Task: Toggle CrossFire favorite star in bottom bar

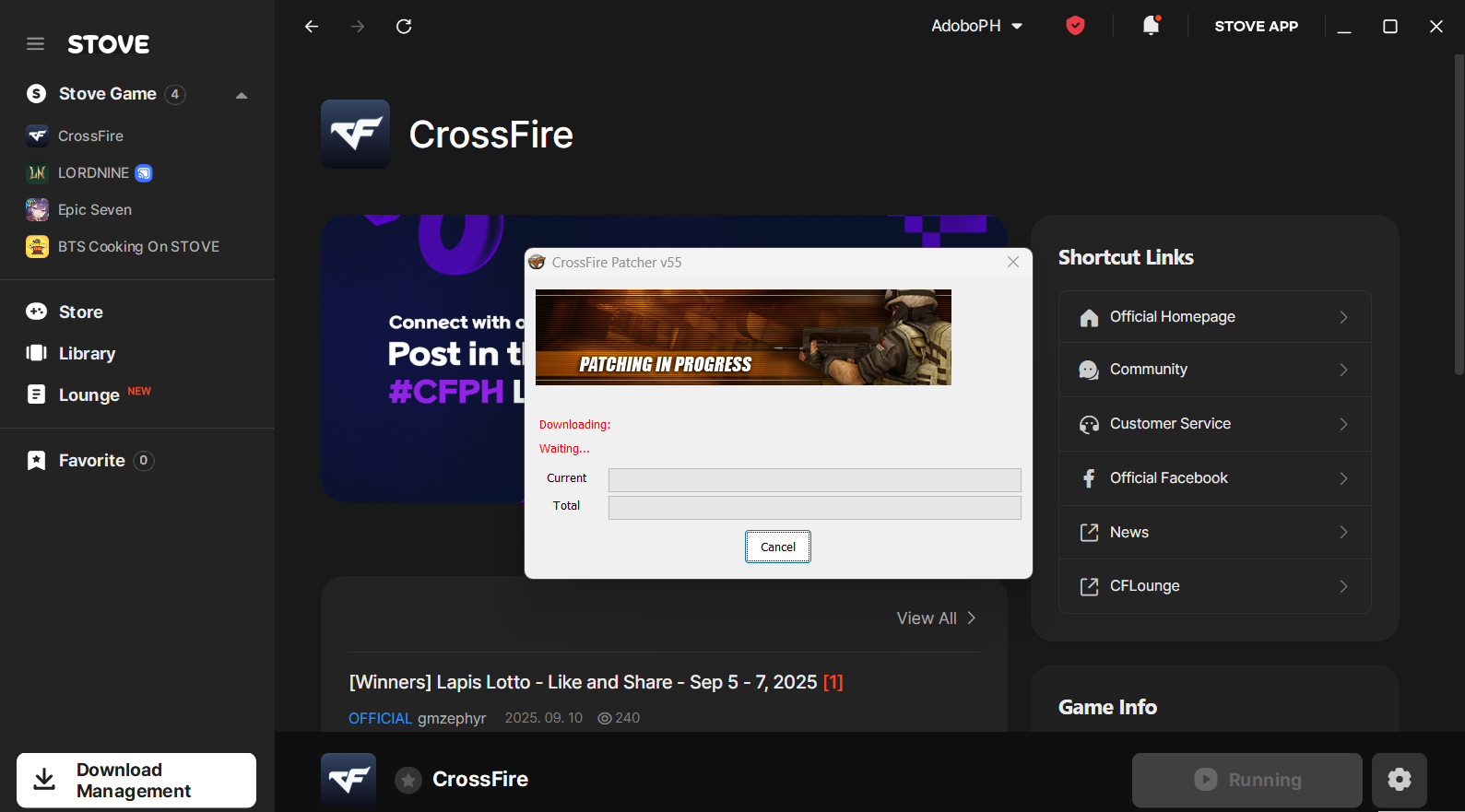Action: (x=408, y=780)
